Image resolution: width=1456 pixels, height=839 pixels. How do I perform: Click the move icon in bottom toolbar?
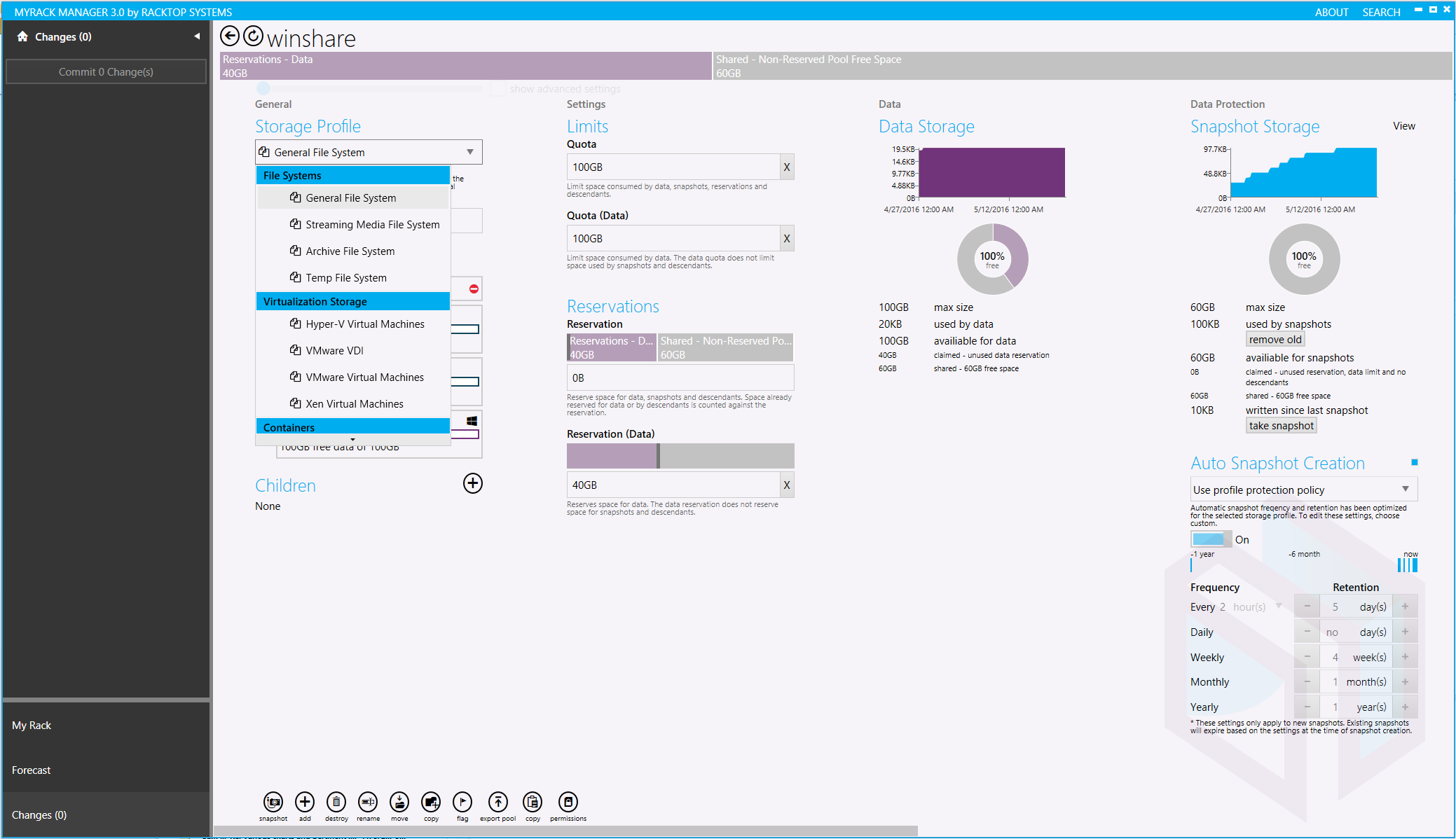coord(399,802)
